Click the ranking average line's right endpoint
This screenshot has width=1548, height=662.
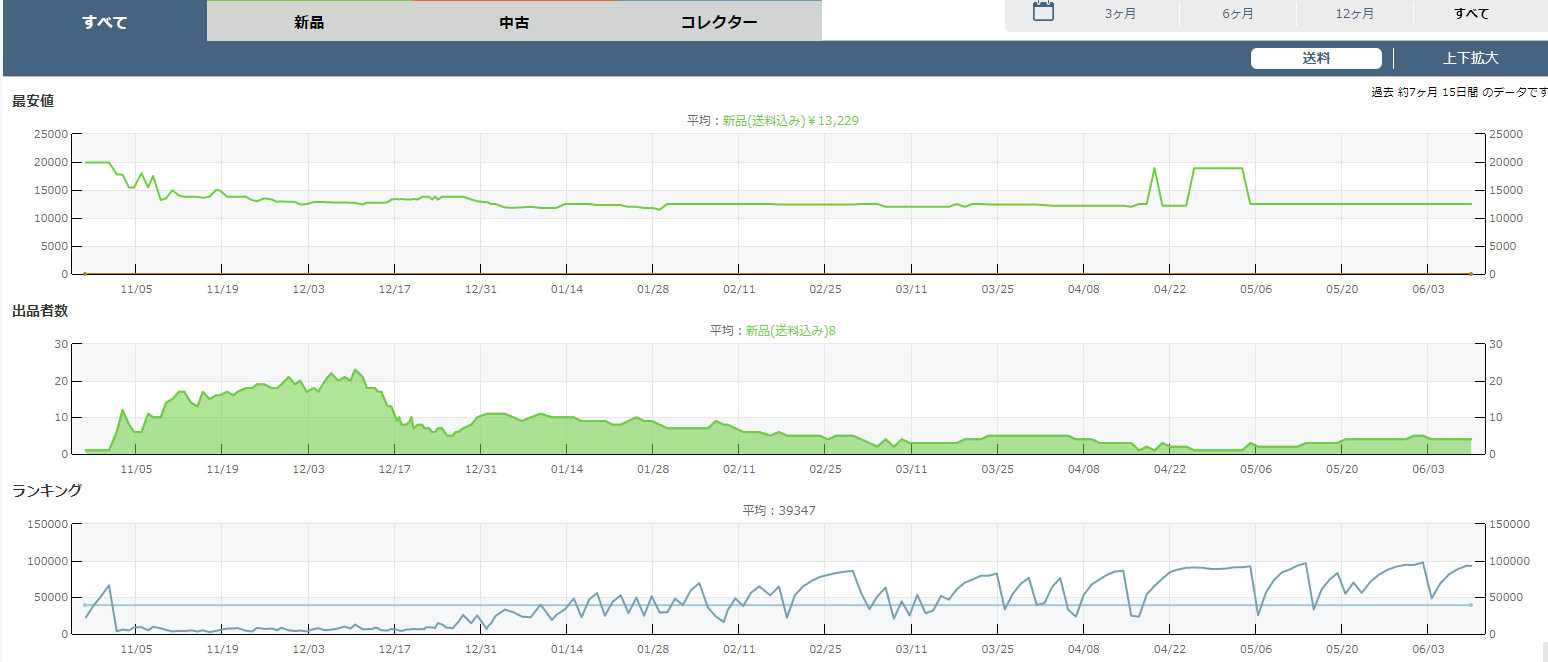tap(1470, 605)
